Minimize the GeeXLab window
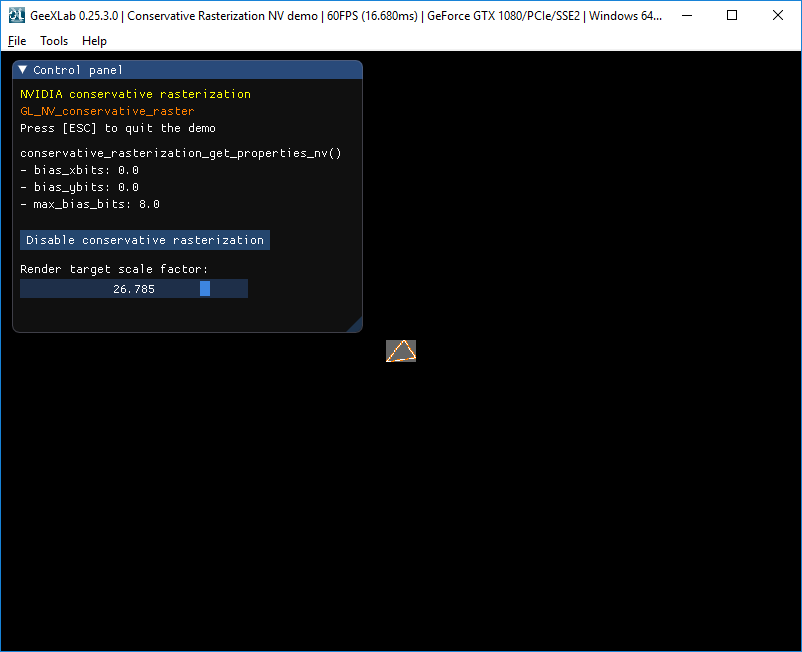This screenshot has height=652, width=802. coord(687,15)
